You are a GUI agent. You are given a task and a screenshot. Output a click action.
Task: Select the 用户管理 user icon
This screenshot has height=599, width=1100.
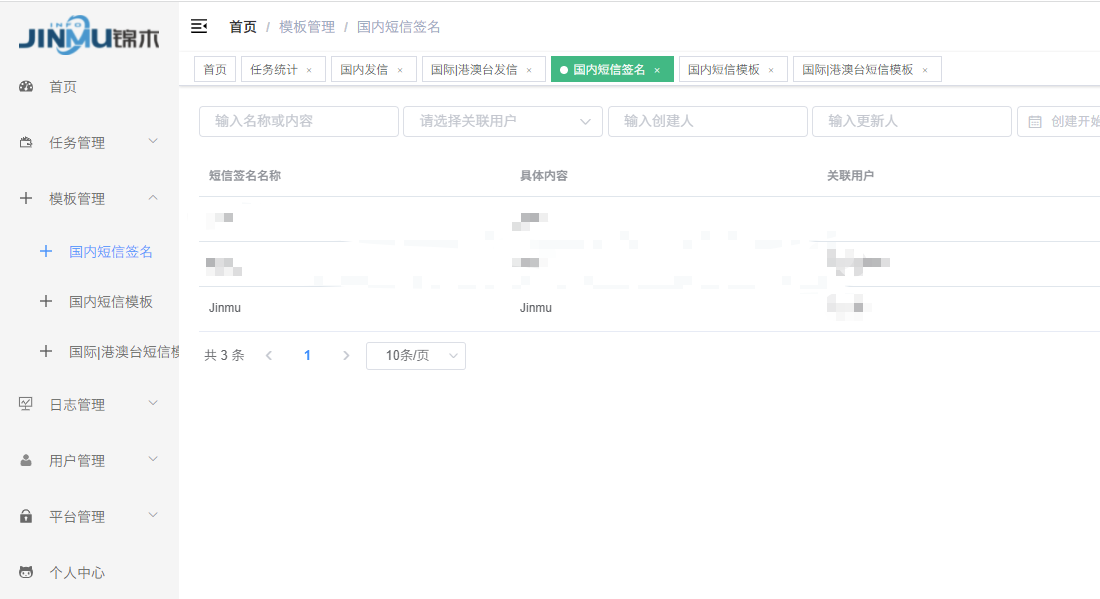click(x=26, y=460)
